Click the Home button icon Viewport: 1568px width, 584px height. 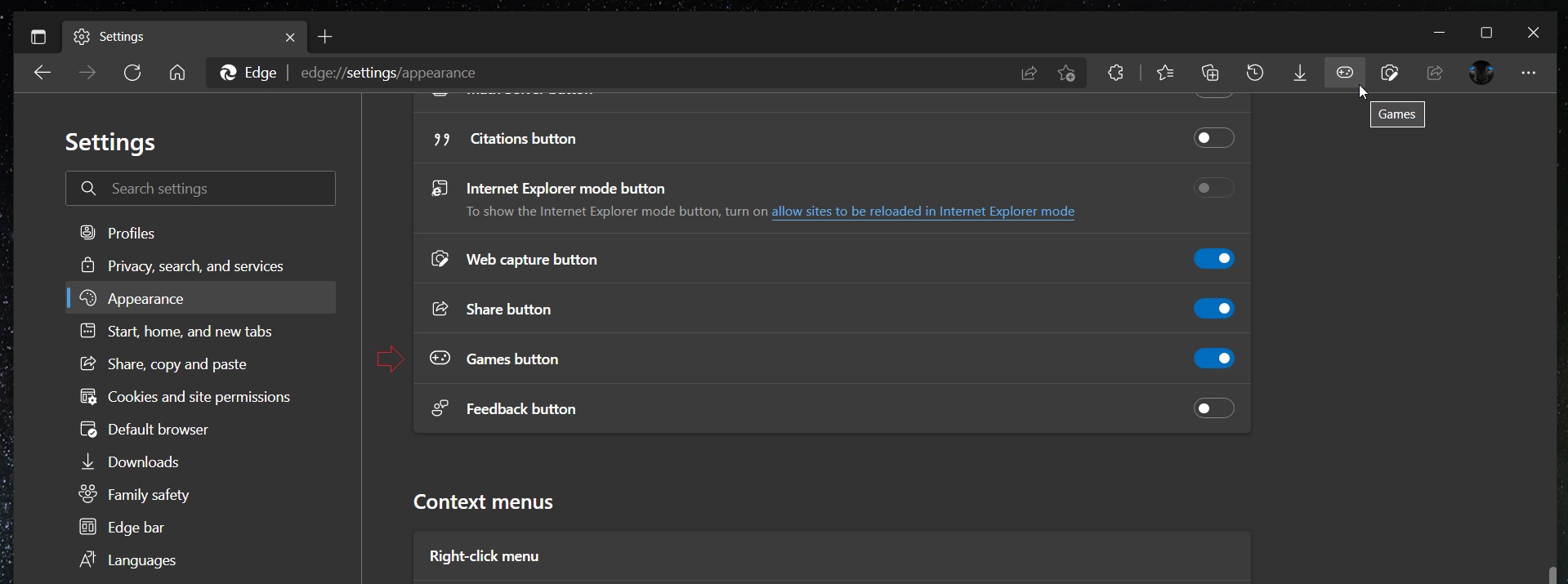pos(177,73)
